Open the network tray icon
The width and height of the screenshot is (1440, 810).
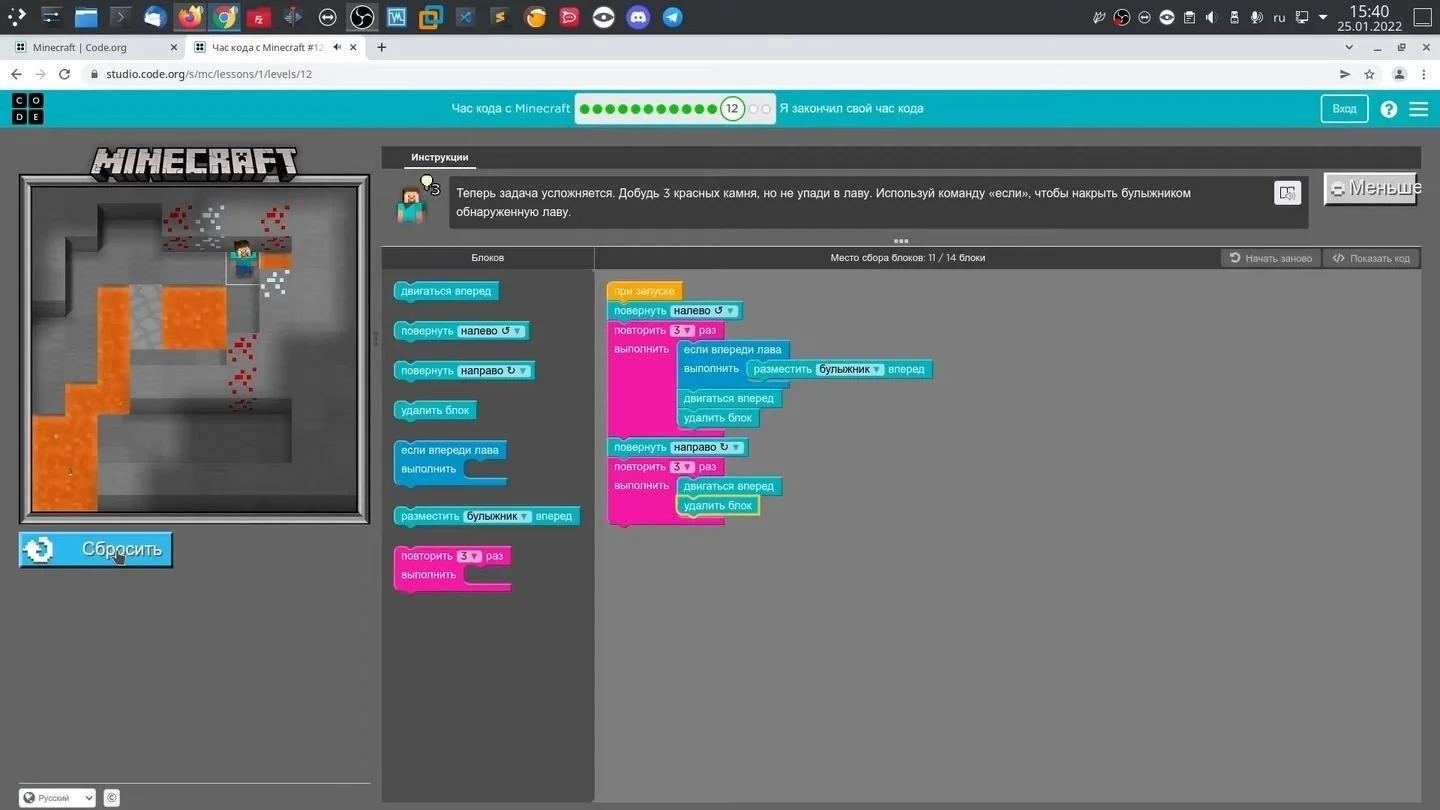[1302, 17]
